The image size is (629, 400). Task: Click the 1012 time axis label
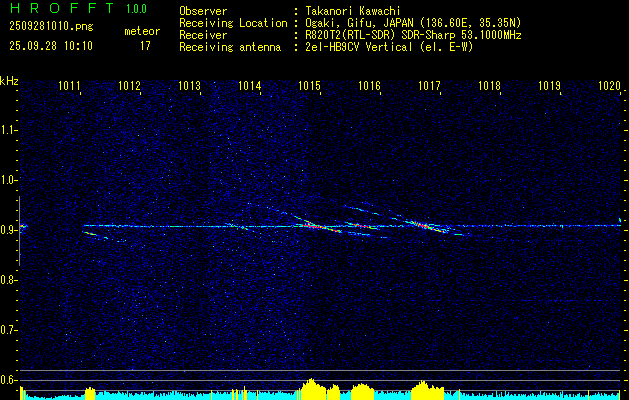coord(129,85)
